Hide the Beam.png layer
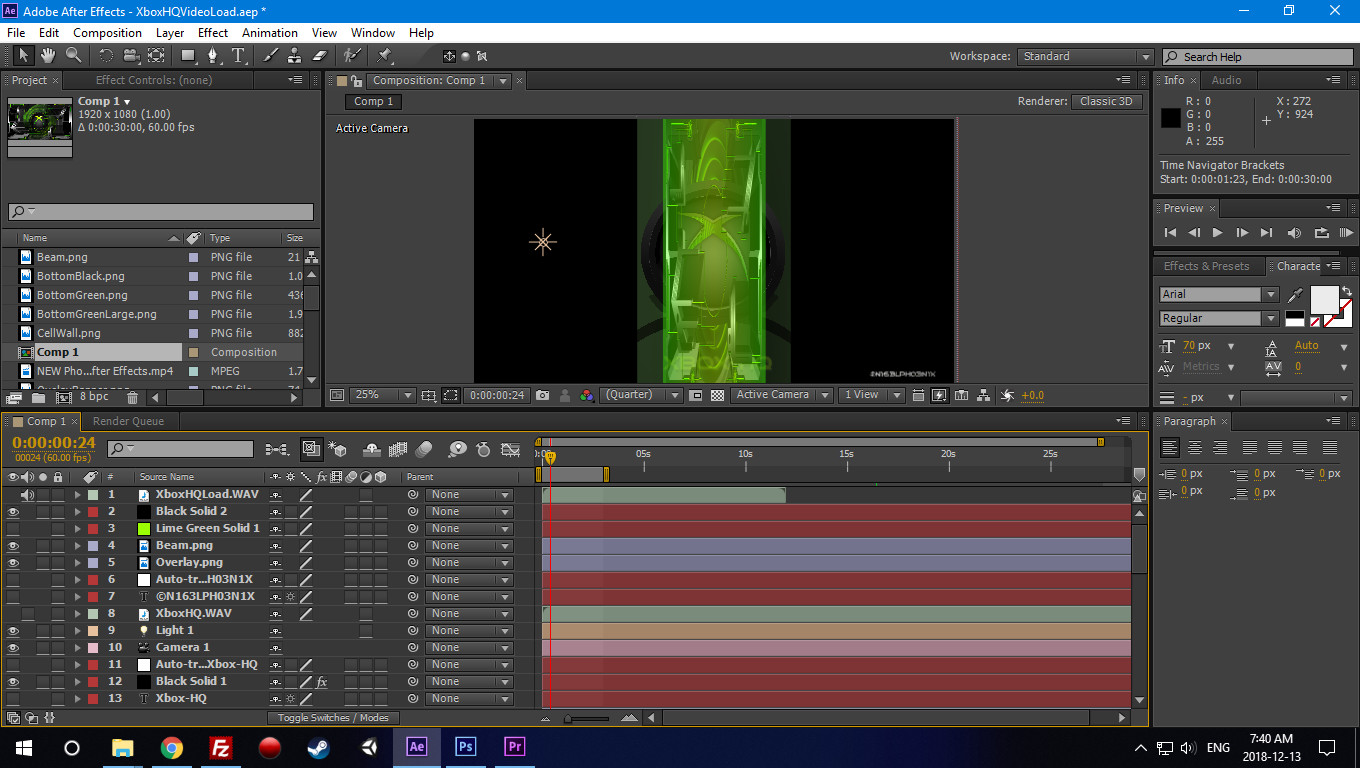1360x768 pixels. point(13,545)
